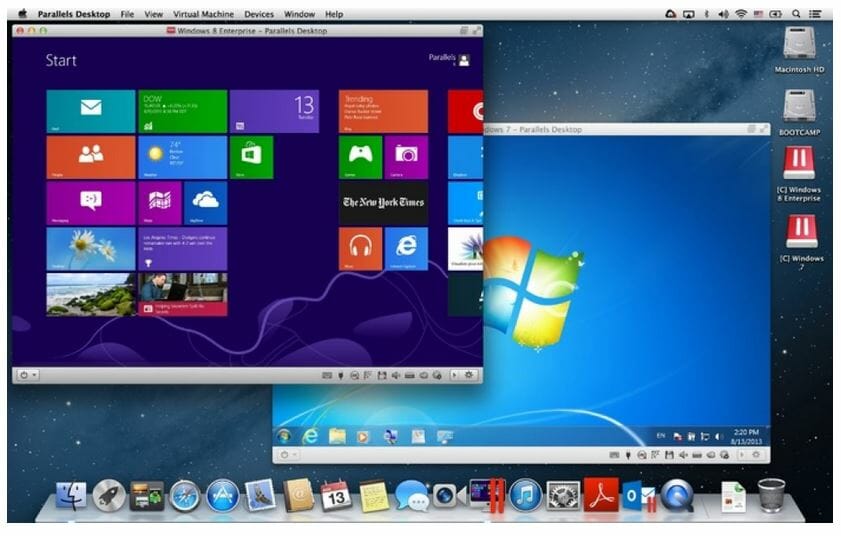Expand status bar arrow in Windows 7 window
This screenshot has height=536, width=841.
742,454
